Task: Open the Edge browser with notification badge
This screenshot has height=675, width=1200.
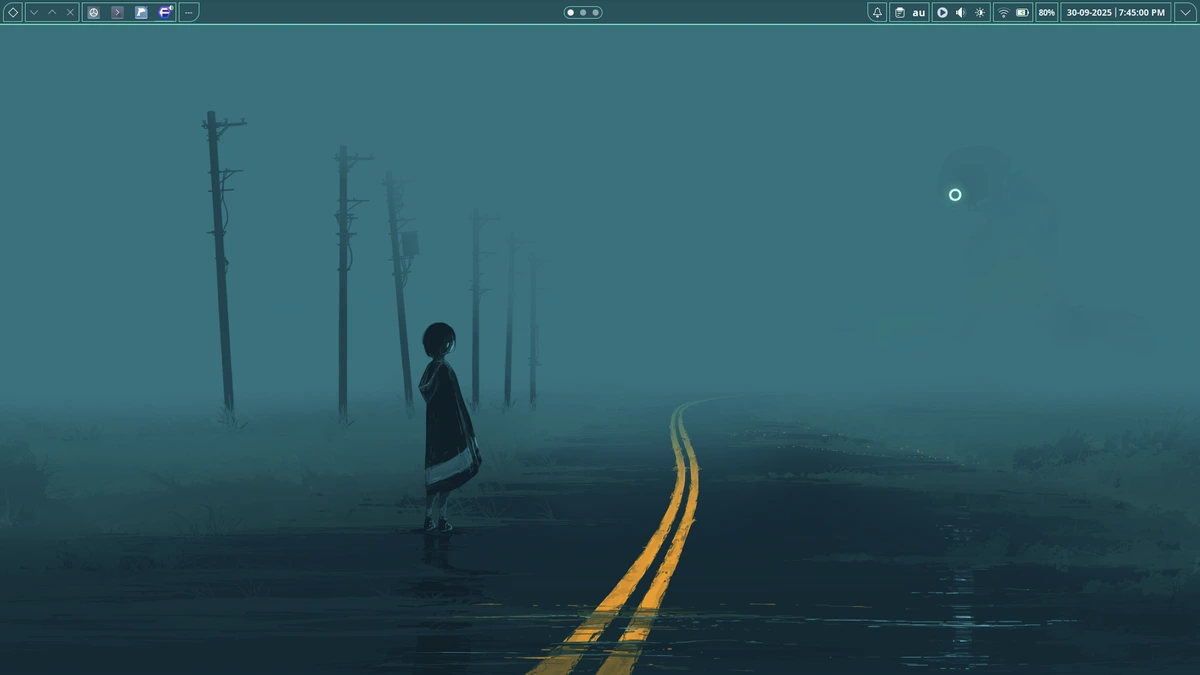Action: click(164, 12)
